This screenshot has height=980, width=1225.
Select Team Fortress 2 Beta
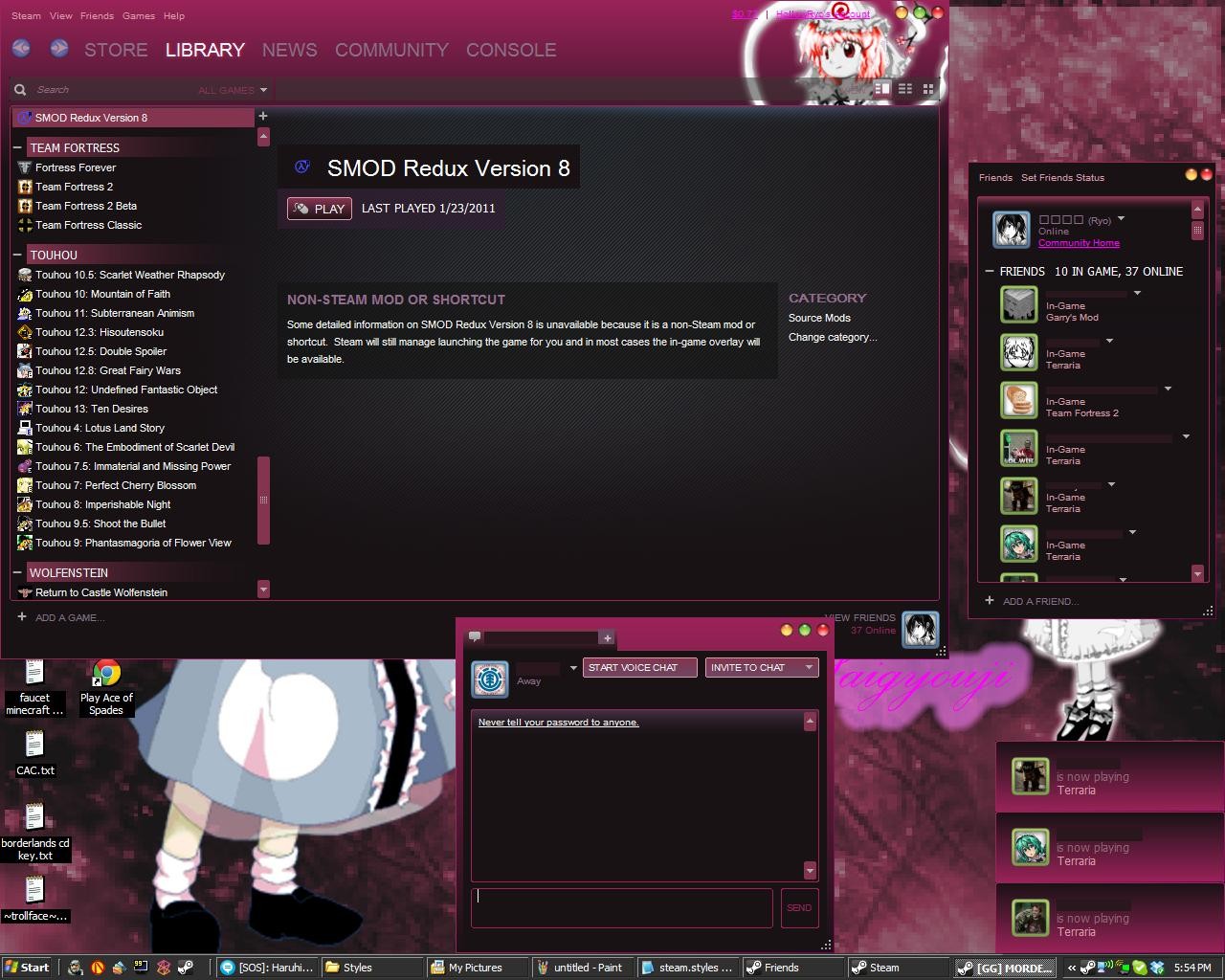click(86, 206)
